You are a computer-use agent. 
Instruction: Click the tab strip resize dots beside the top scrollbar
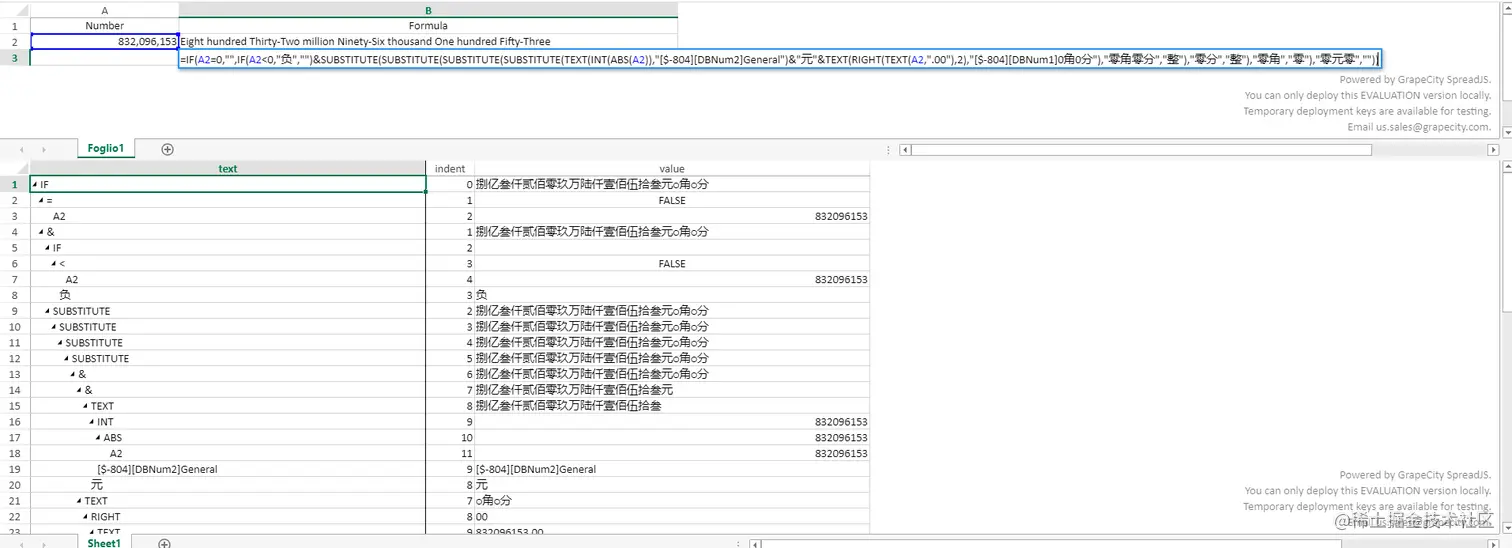tap(890, 149)
